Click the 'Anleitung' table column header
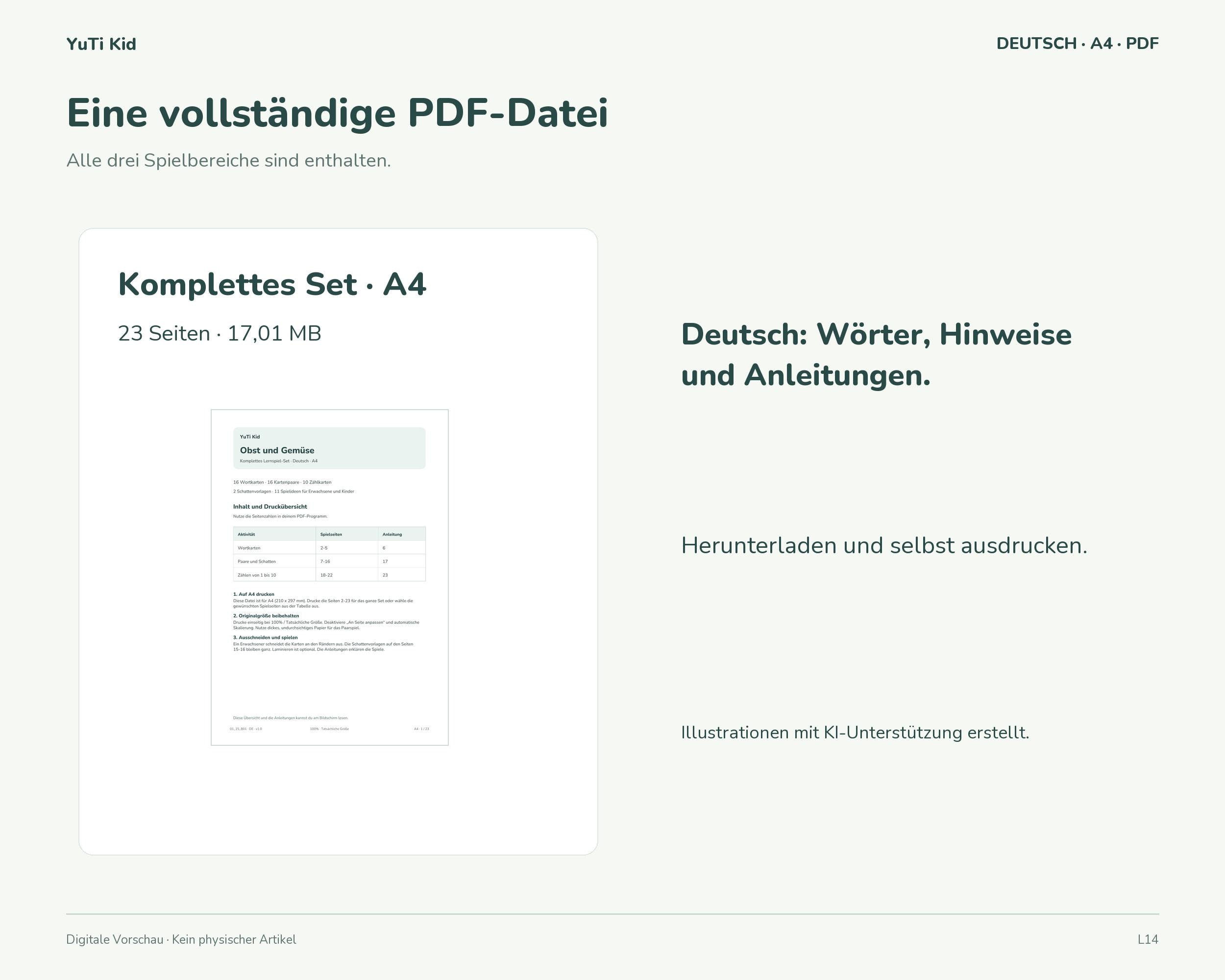Image resolution: width=1225 pixels, height=980 pixels. (392, 534)
